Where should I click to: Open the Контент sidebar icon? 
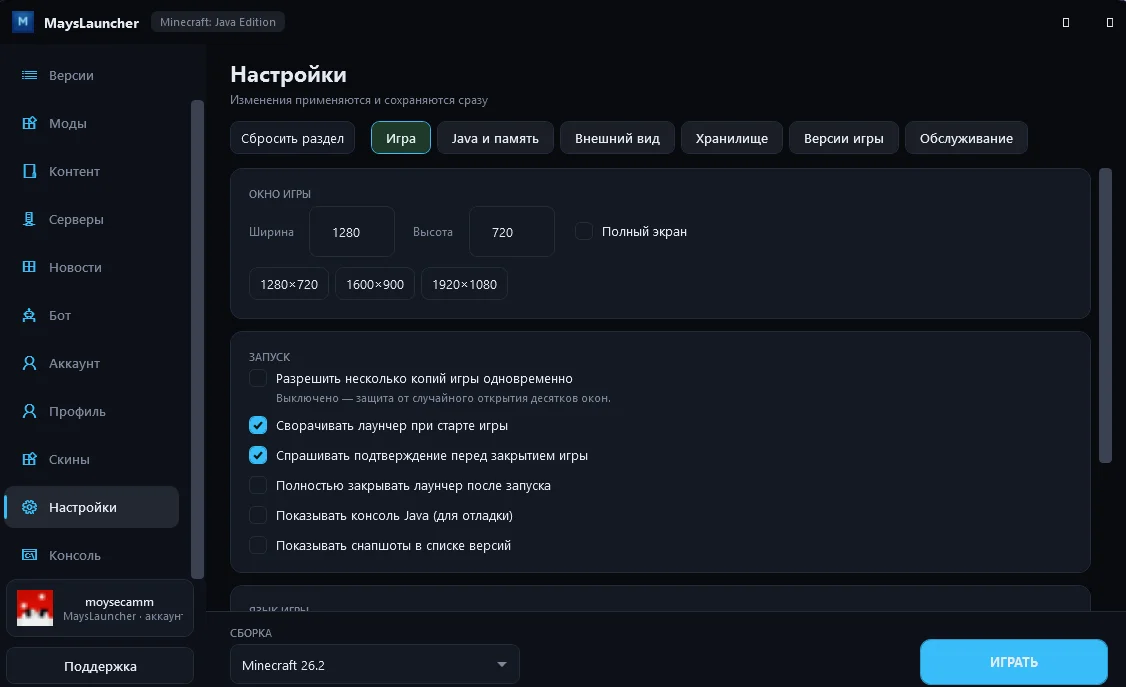coord(29,172)
